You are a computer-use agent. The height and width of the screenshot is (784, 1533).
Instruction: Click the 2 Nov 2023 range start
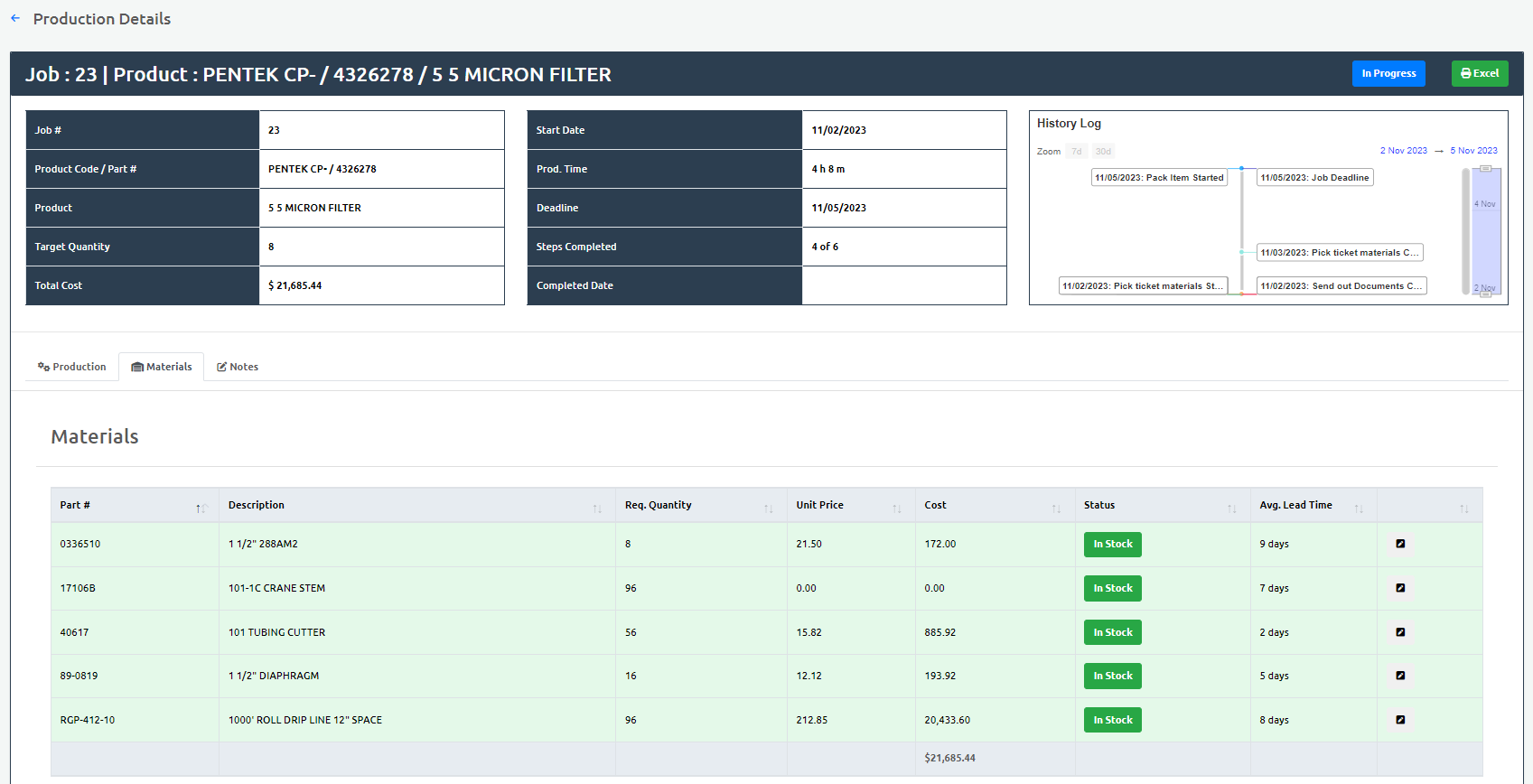point(1404,151)
